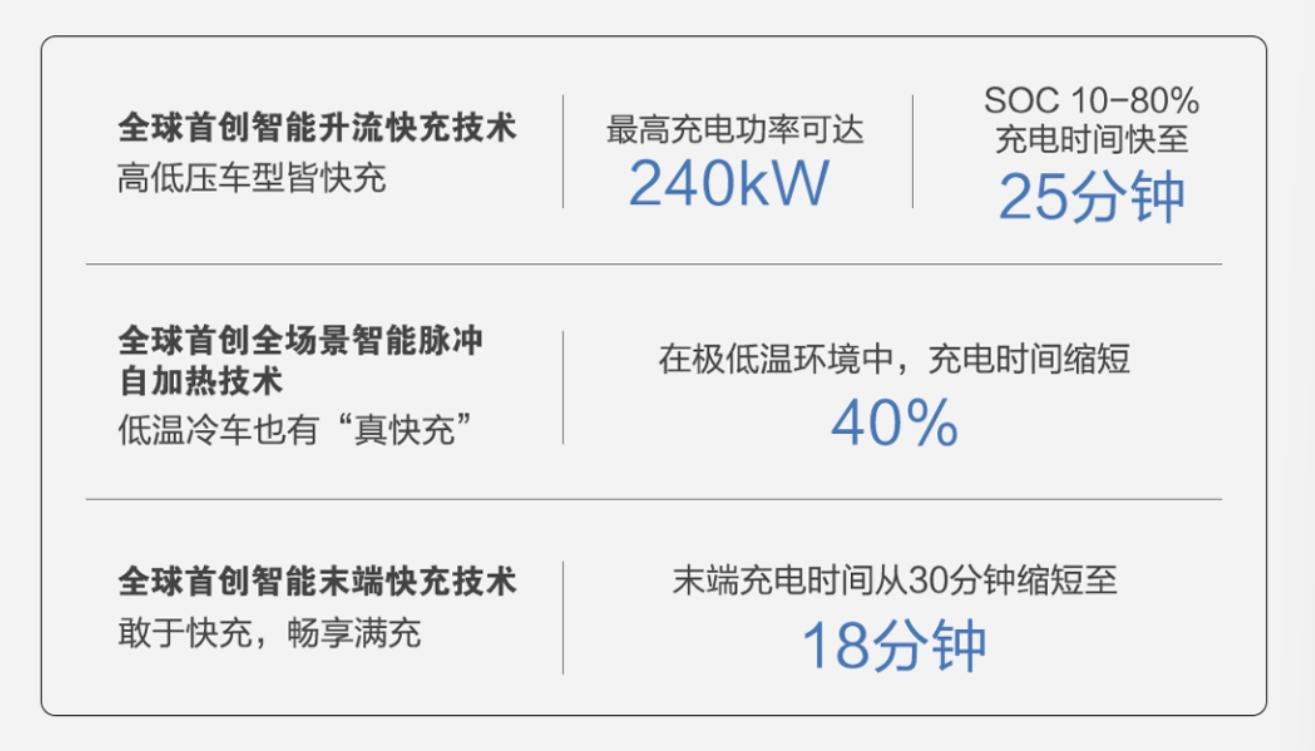This screenshot has height=751, width=1315.
Task: Select the SOC 10-80% text
Action: [x=1091, y=100]
